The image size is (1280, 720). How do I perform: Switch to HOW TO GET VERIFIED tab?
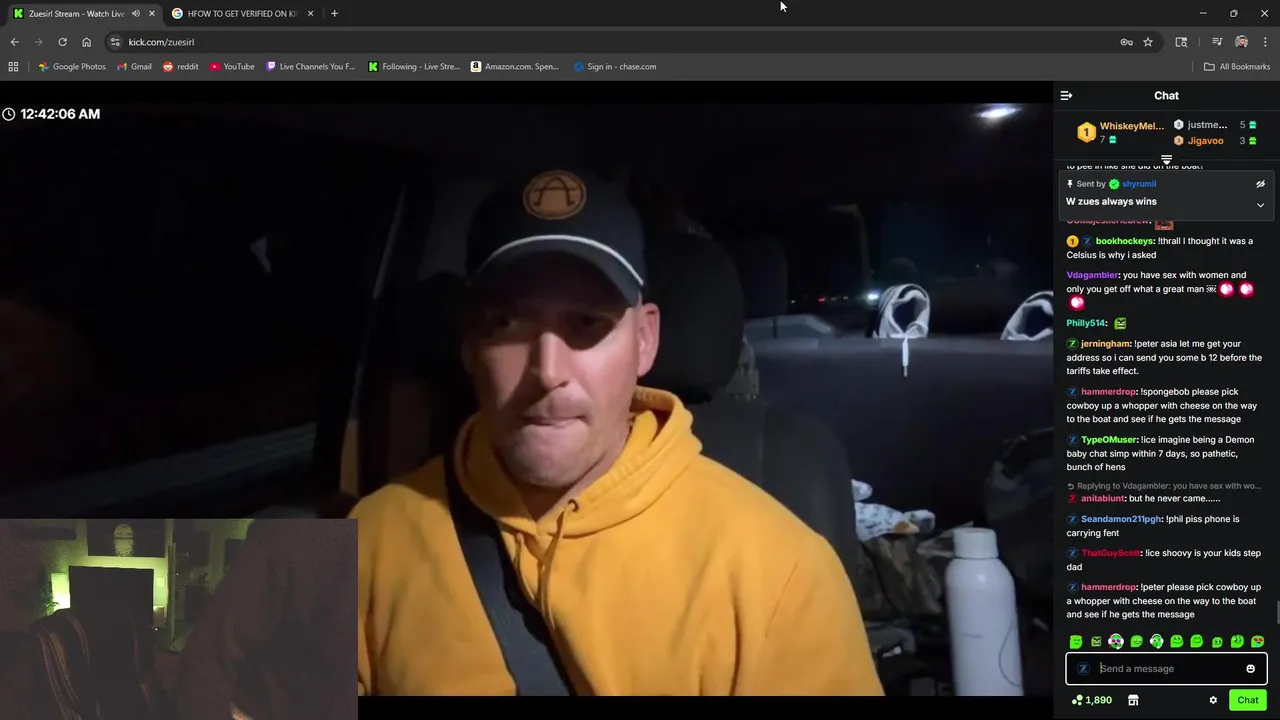coord(242,14)
